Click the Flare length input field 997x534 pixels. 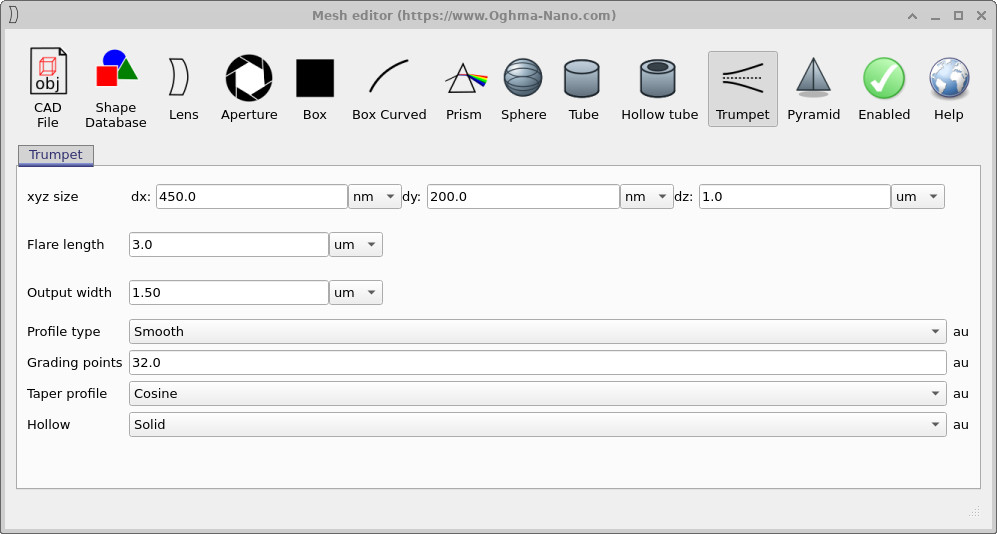point(229,245)
